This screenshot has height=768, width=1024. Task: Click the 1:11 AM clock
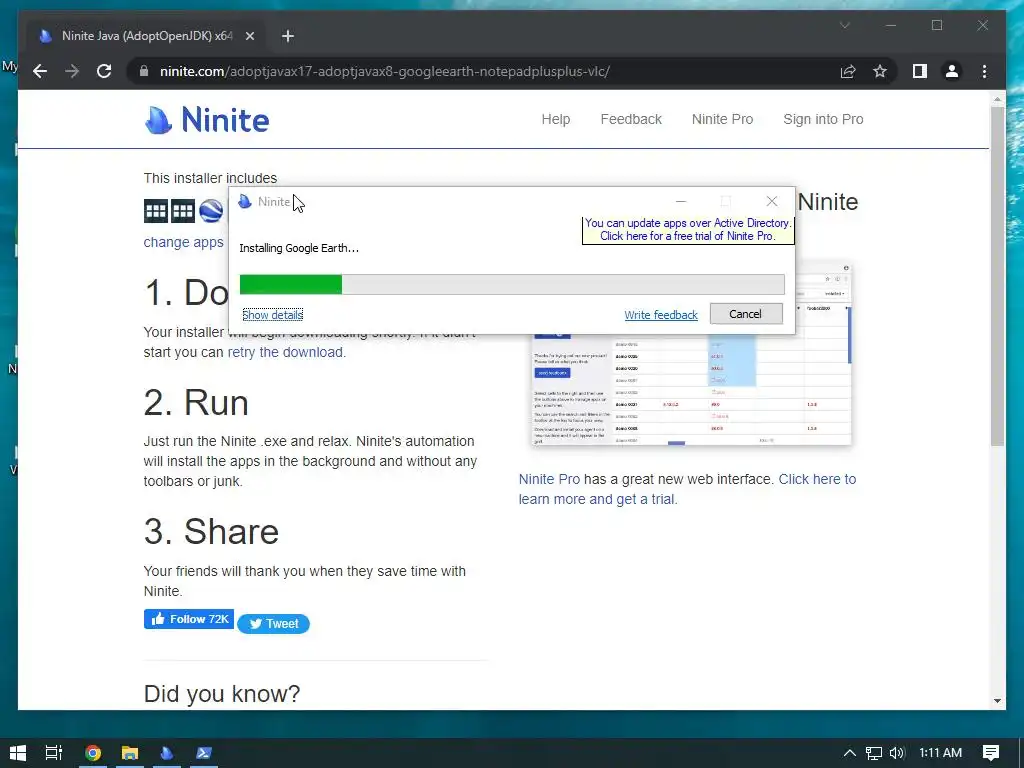[x=940, y=753]
